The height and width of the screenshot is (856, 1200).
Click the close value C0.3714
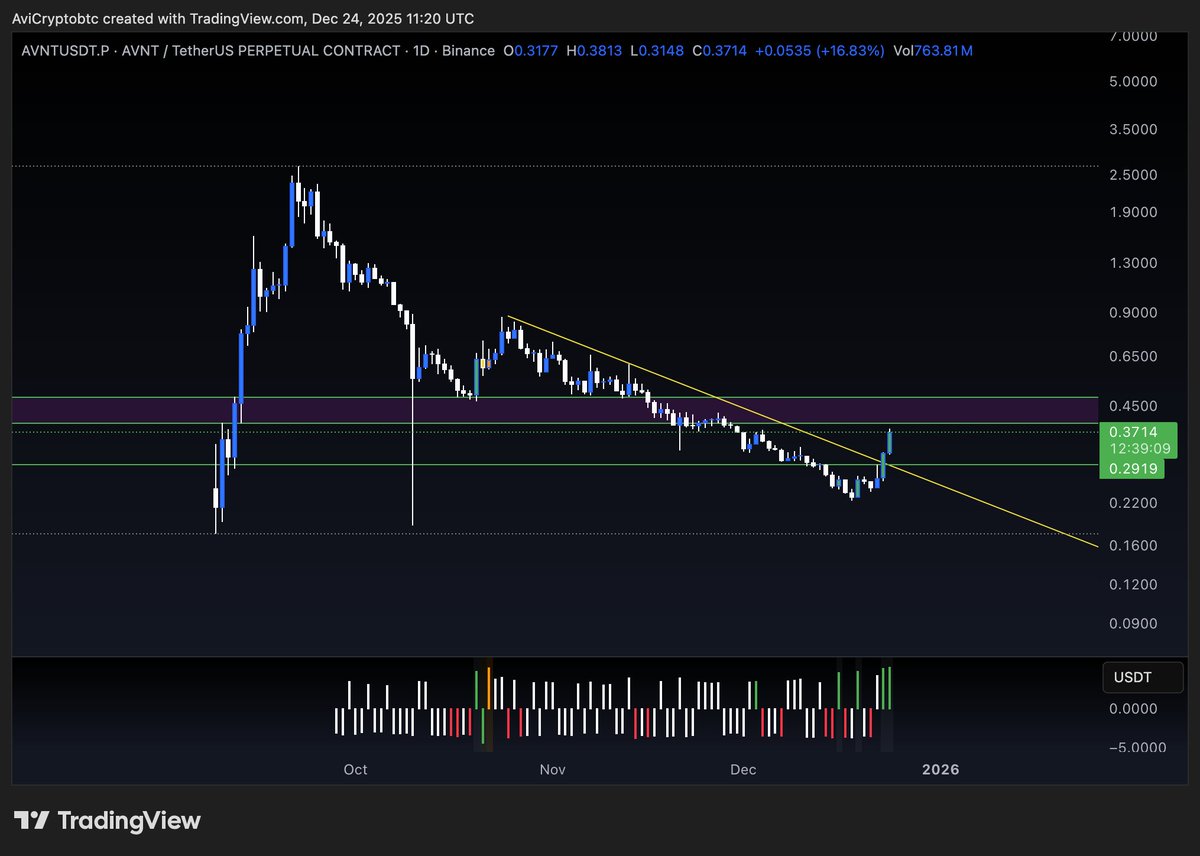tap(719, 50)
